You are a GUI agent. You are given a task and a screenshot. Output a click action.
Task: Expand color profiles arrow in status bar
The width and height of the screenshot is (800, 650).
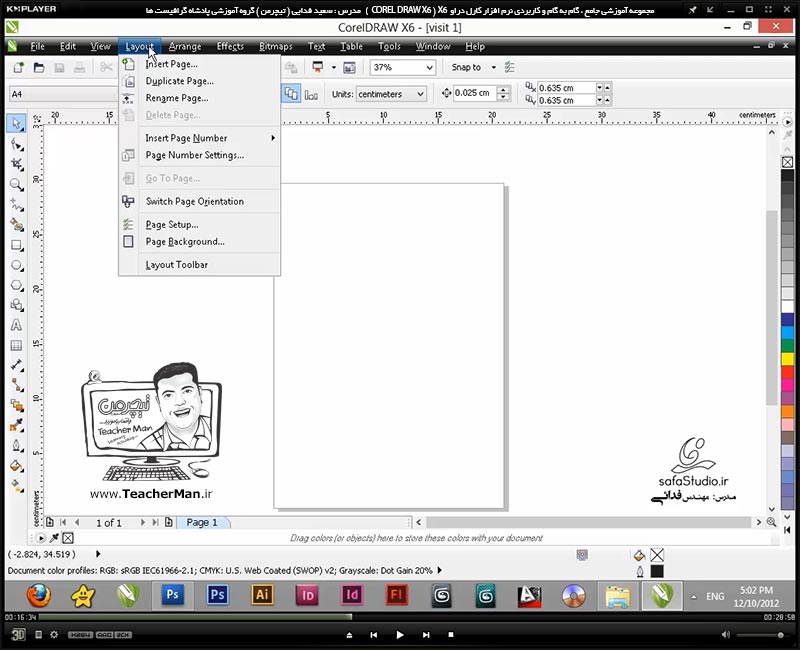pos(439,570)
